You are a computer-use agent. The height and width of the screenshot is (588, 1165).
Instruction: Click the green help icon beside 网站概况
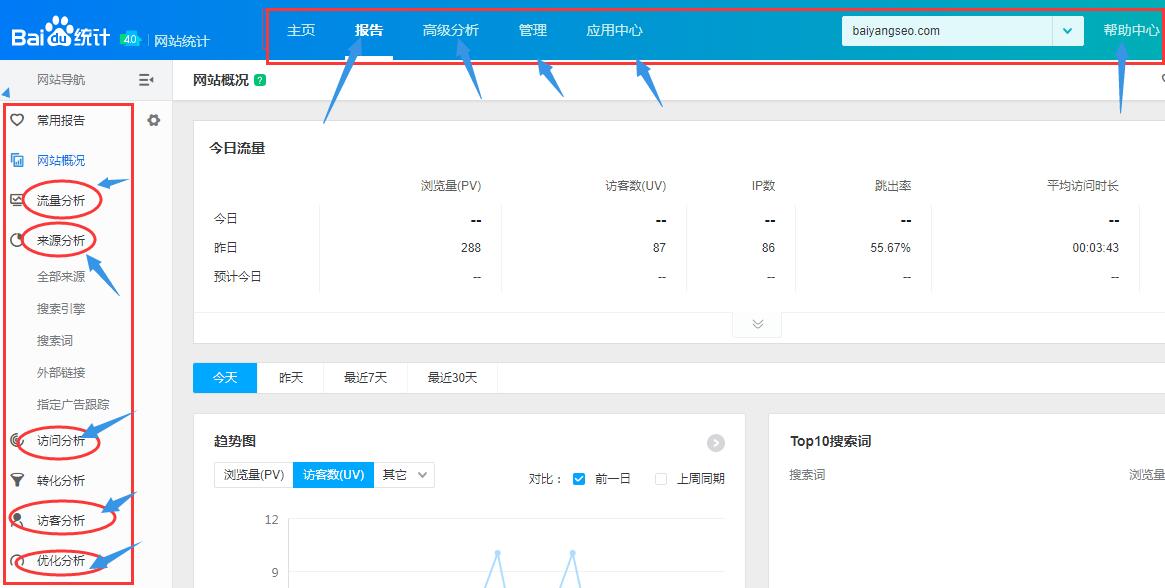point(259,80)
